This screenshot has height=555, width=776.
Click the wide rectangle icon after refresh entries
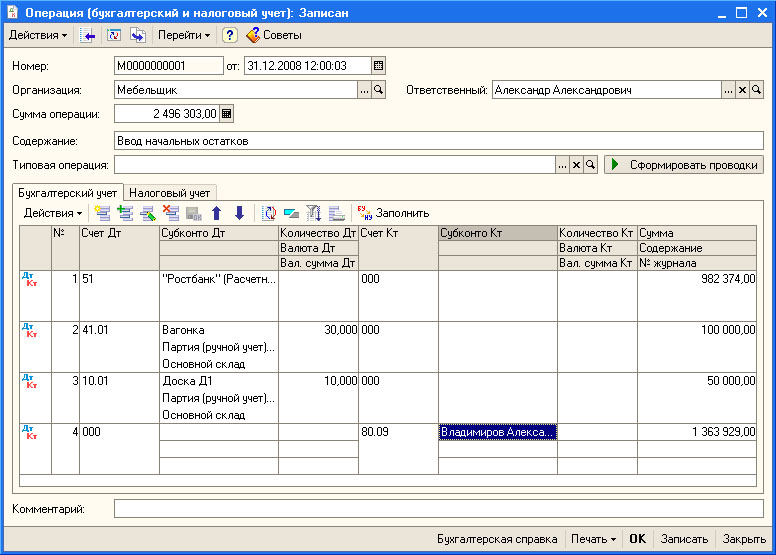pyautogui.click(x=291, y=213)
